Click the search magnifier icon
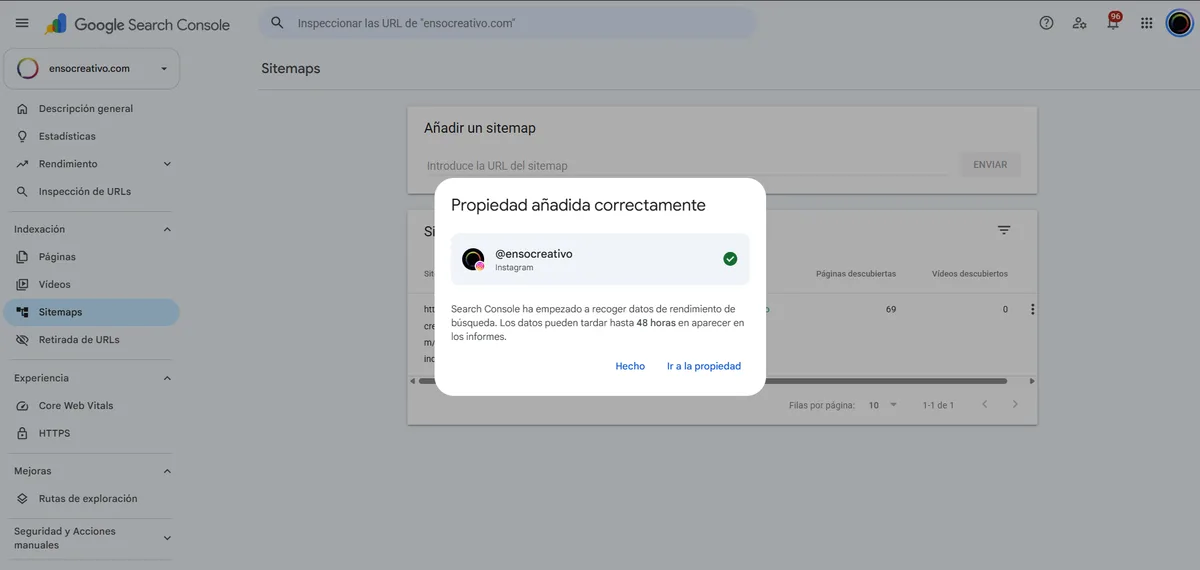 coord(278,23)
